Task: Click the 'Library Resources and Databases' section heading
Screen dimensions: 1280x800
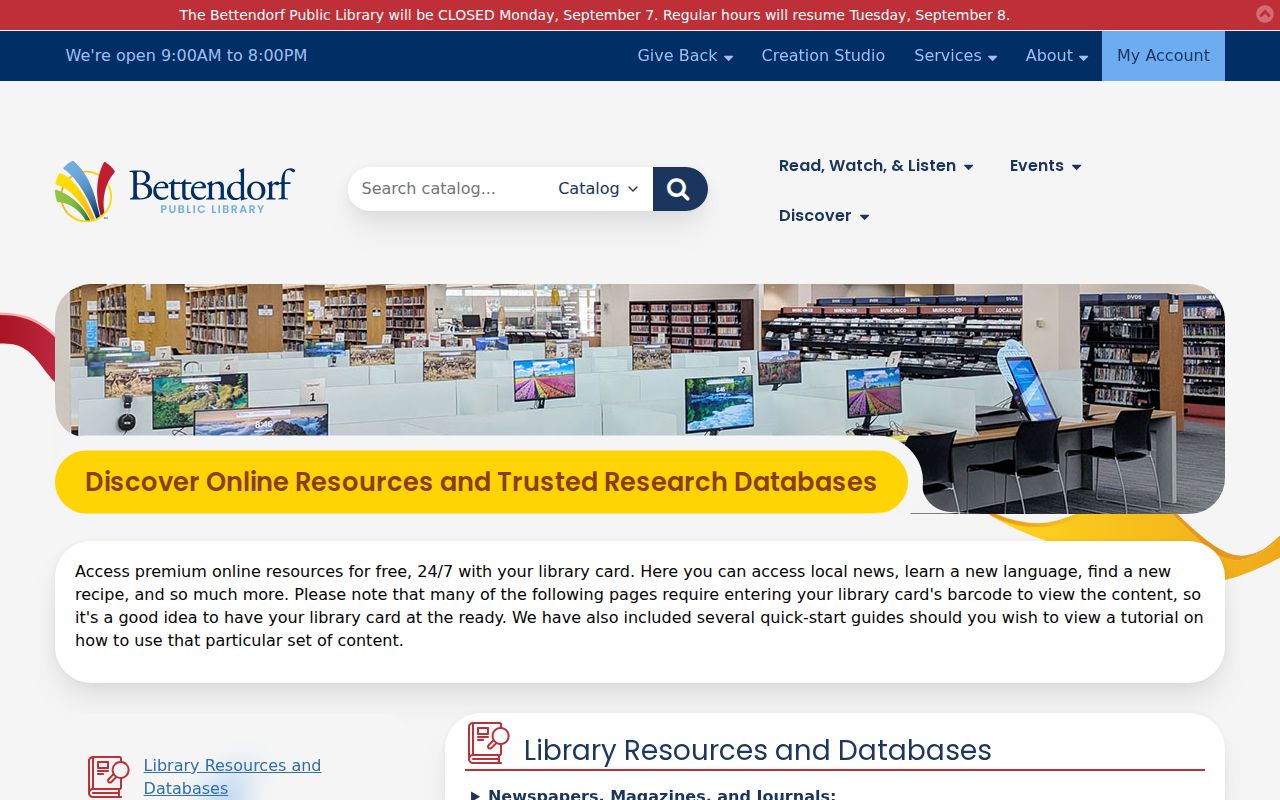Action: point(758,750)
